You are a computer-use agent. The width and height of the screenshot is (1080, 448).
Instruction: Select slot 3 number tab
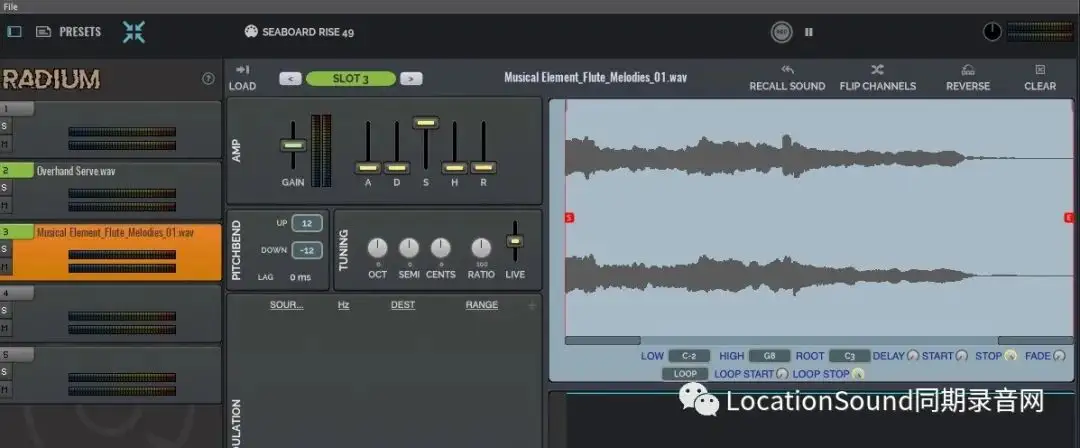(x=17, y=232)
